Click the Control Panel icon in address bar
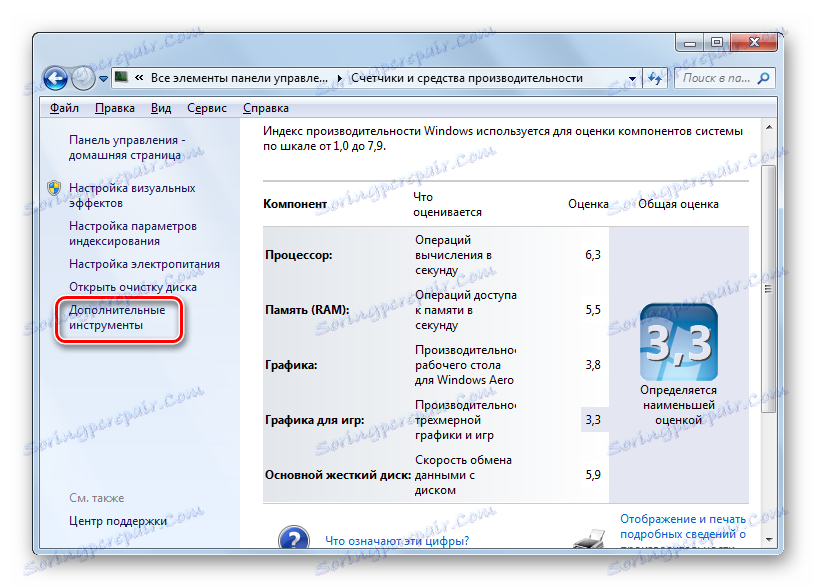The height and width of the screenshot is (588, 817). pyautogui.click(x=121, y=78)
